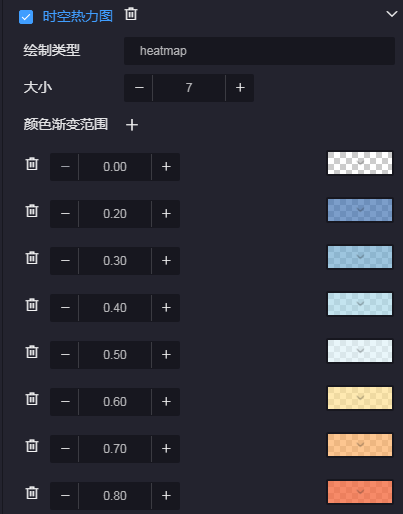
Task: Increment the 0.30 stop value
Action: (x=166, y=261)
